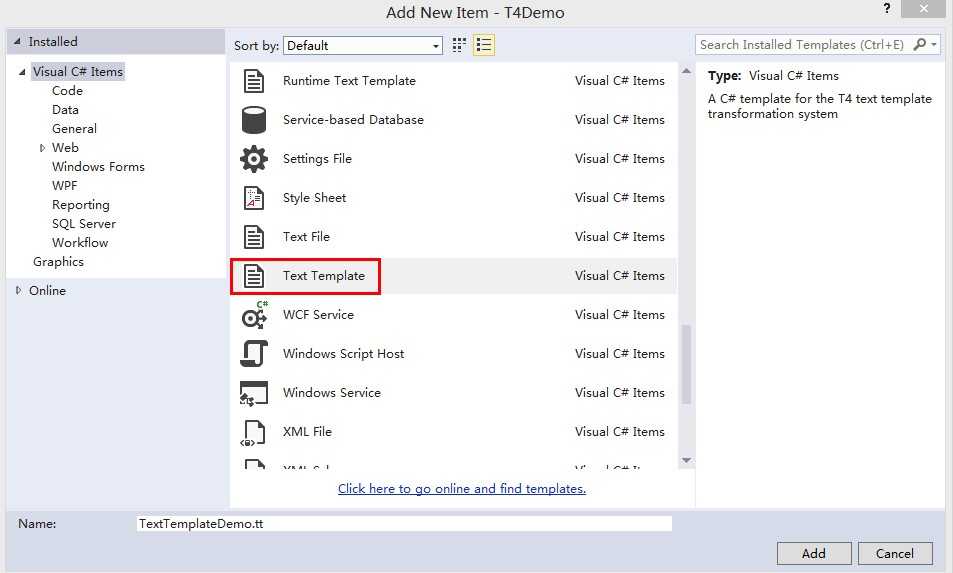
Task: Select the Runtime Text Template icon
Action: (x=253, y=81)
